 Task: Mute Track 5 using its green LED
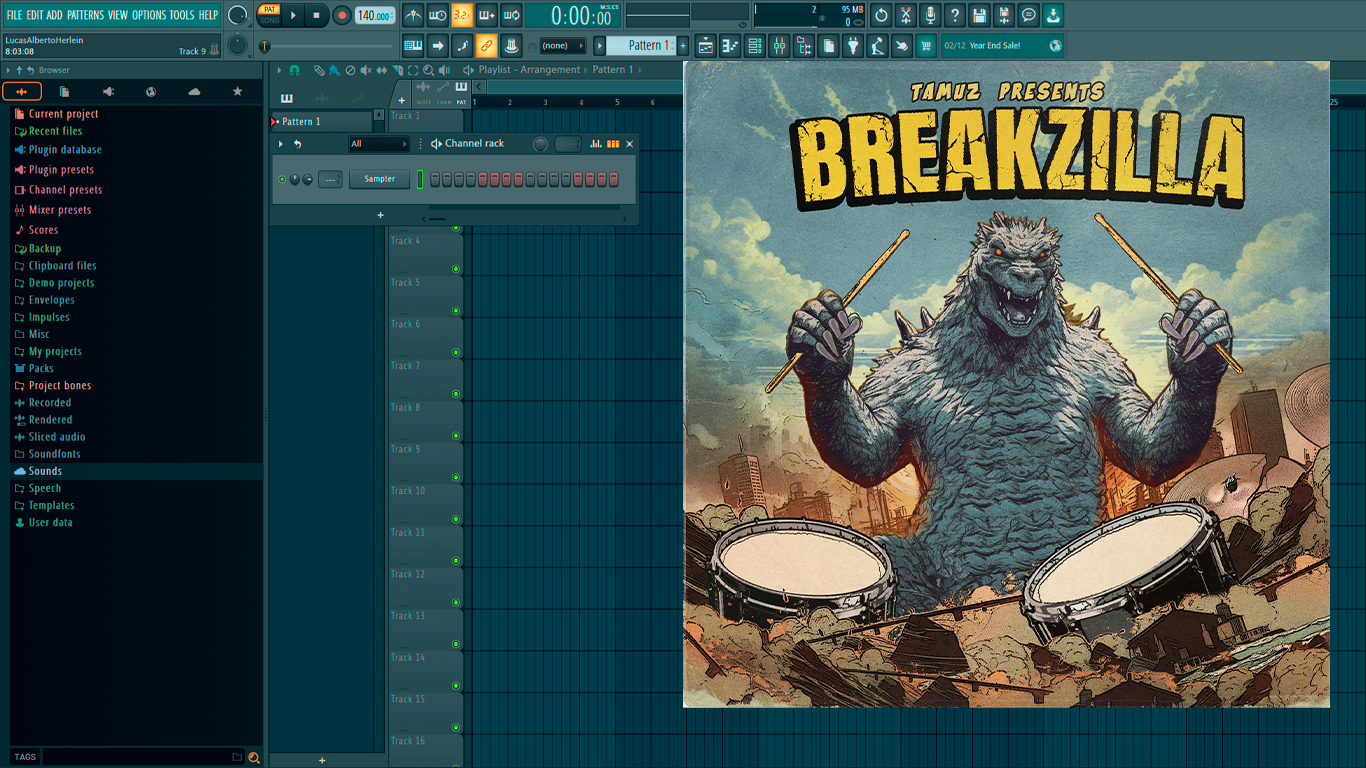click(456, 310)
